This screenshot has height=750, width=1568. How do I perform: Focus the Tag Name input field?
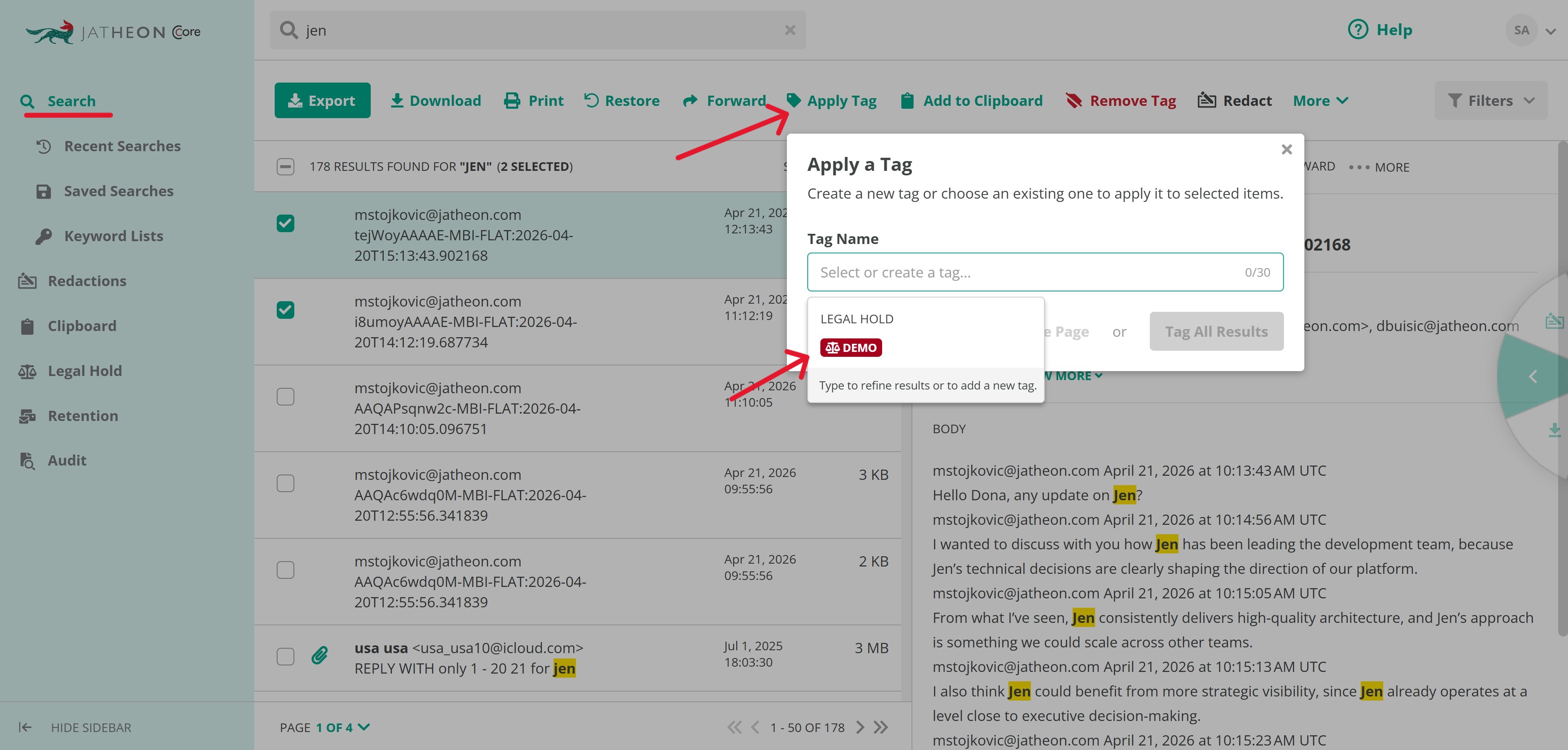[1045, 272]
